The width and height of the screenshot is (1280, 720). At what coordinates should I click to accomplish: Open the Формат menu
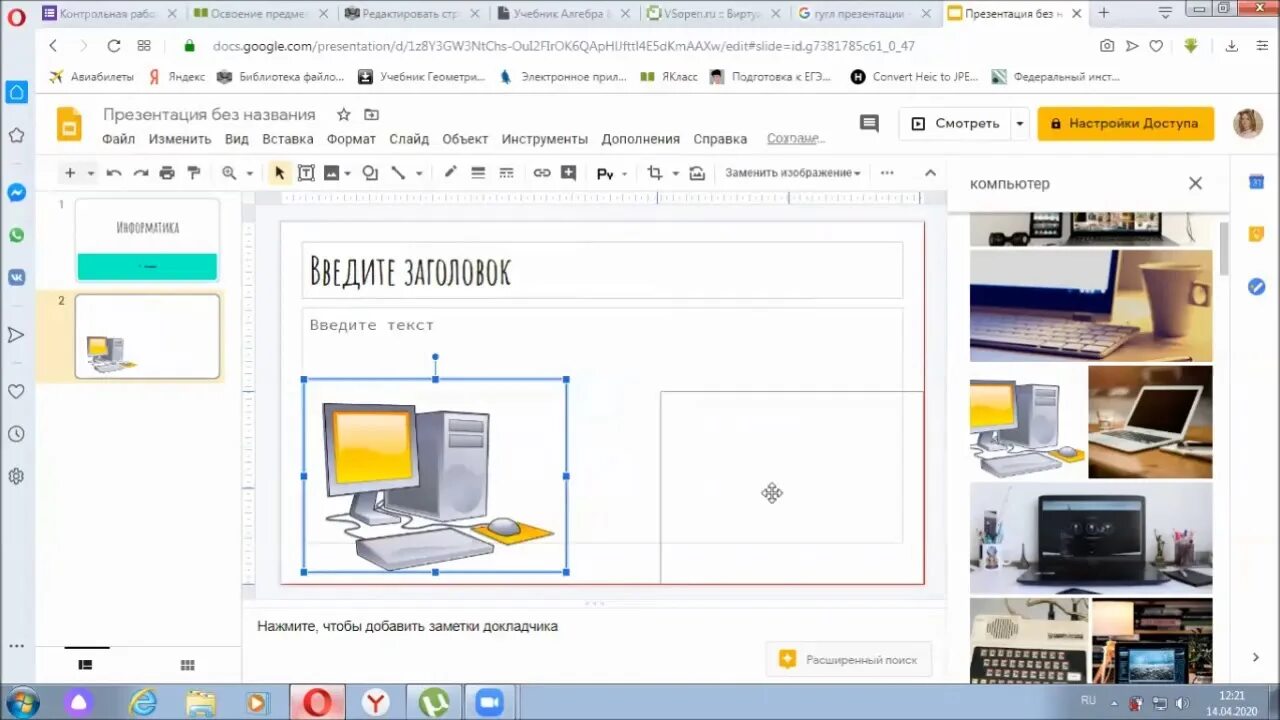(x=351, y=139)
